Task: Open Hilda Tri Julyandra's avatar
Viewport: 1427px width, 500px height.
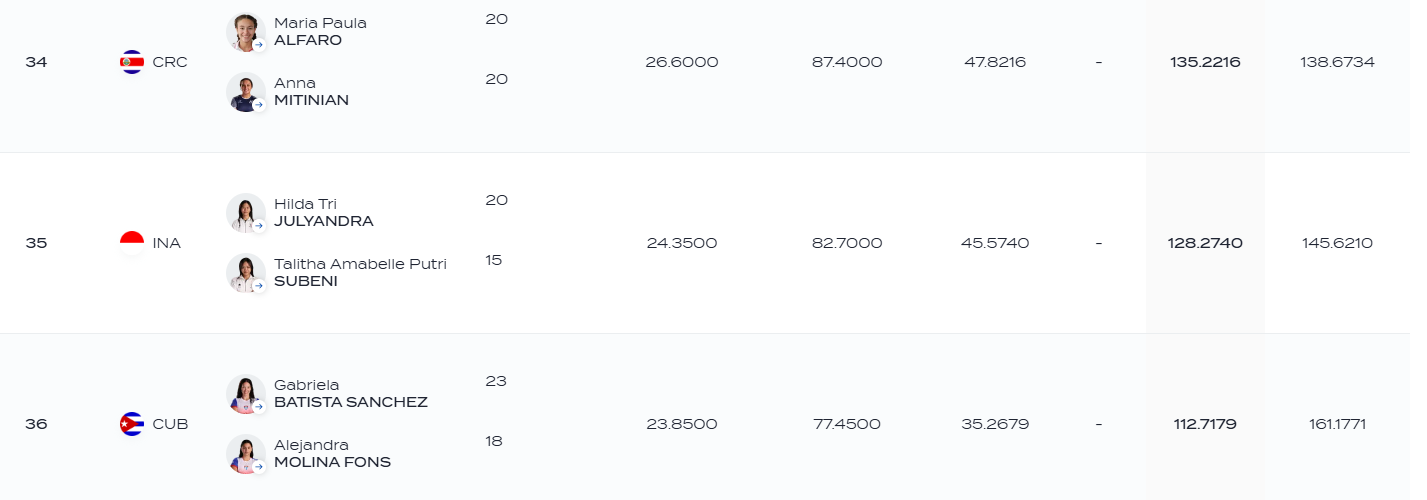Action: pyautogui.click(x=246, y=213)
